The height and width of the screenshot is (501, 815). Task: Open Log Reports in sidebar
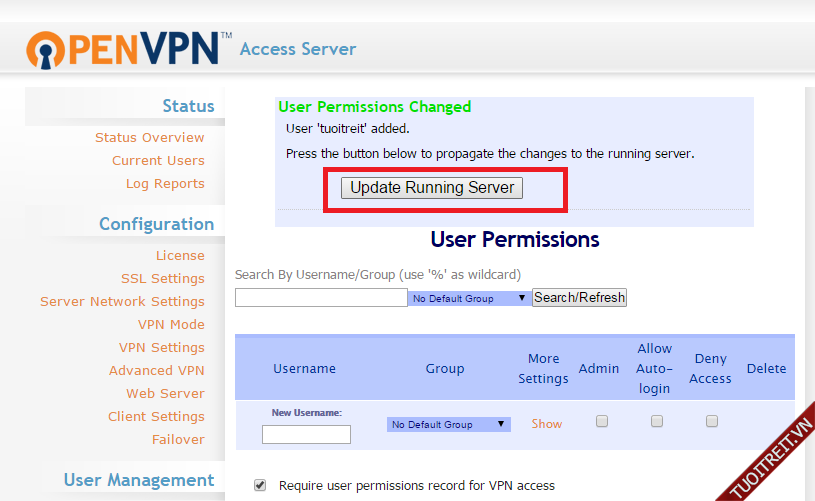pyautogui.click(x=165, y=184)
